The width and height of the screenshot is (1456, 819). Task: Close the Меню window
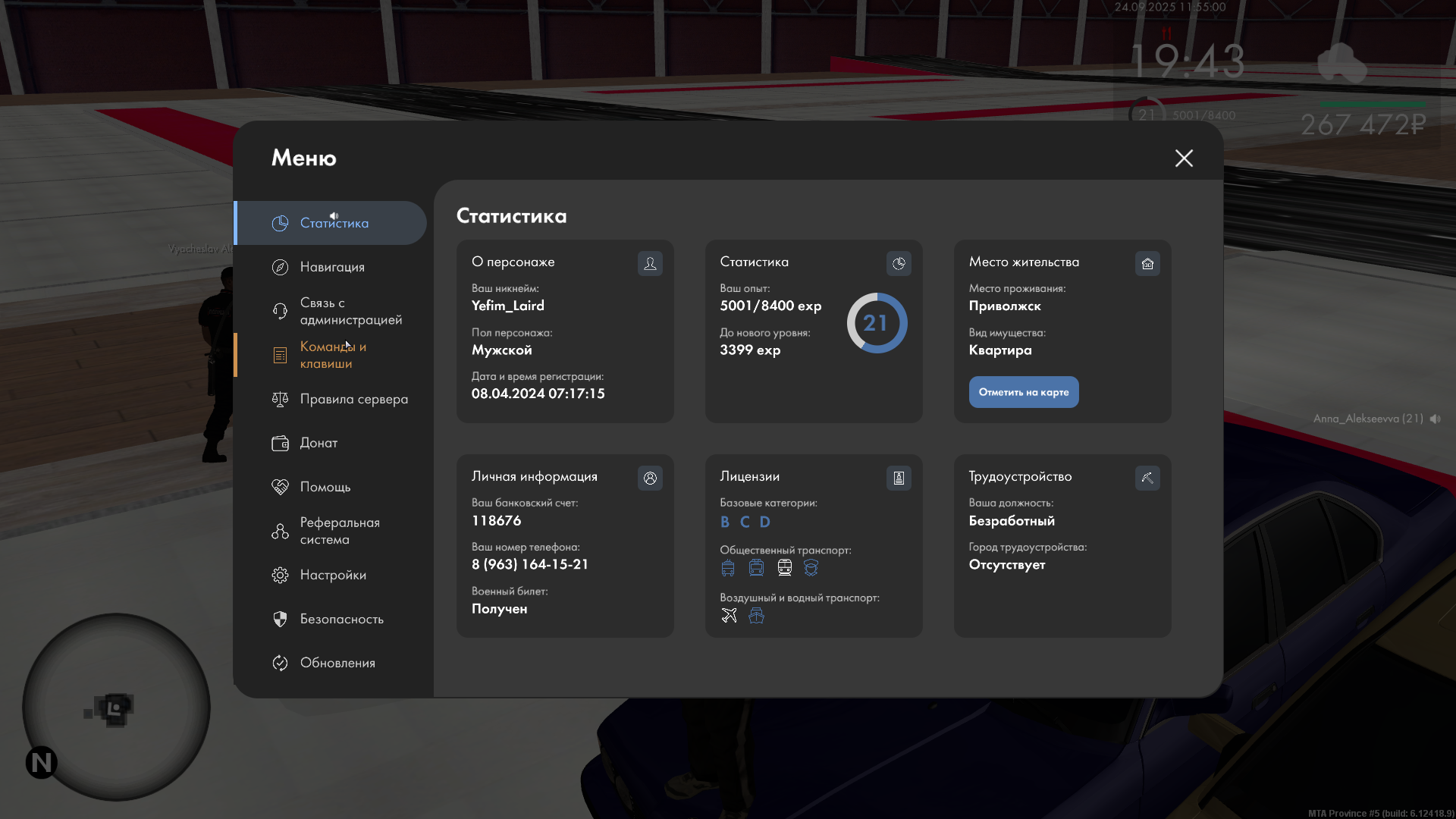pos(1184,158)
